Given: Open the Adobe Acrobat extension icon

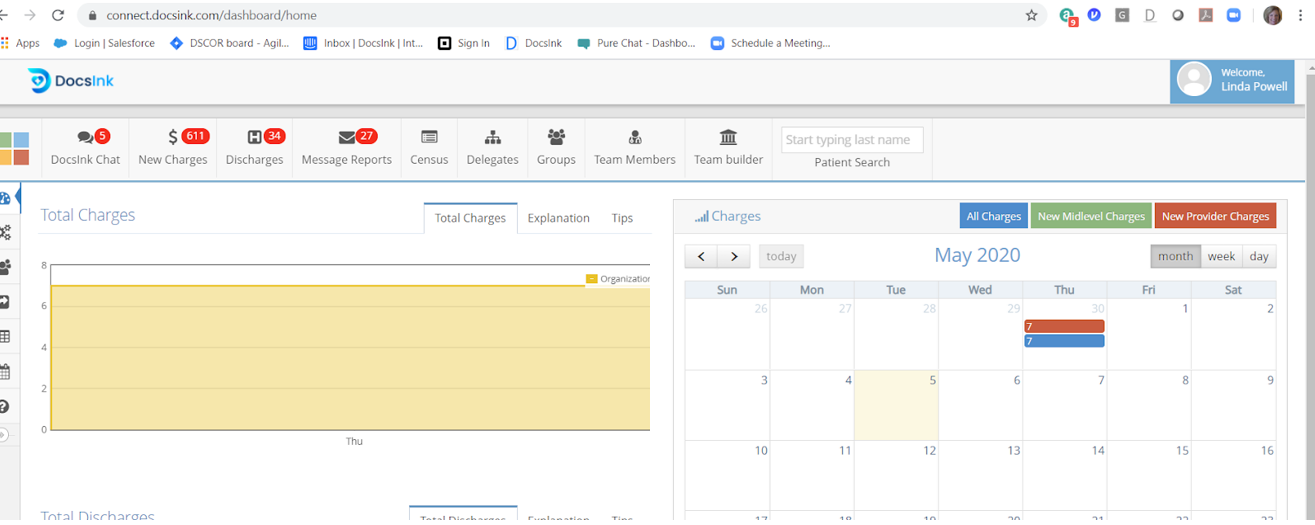Looking at the screenshot, I should (x=1206, y=15).
